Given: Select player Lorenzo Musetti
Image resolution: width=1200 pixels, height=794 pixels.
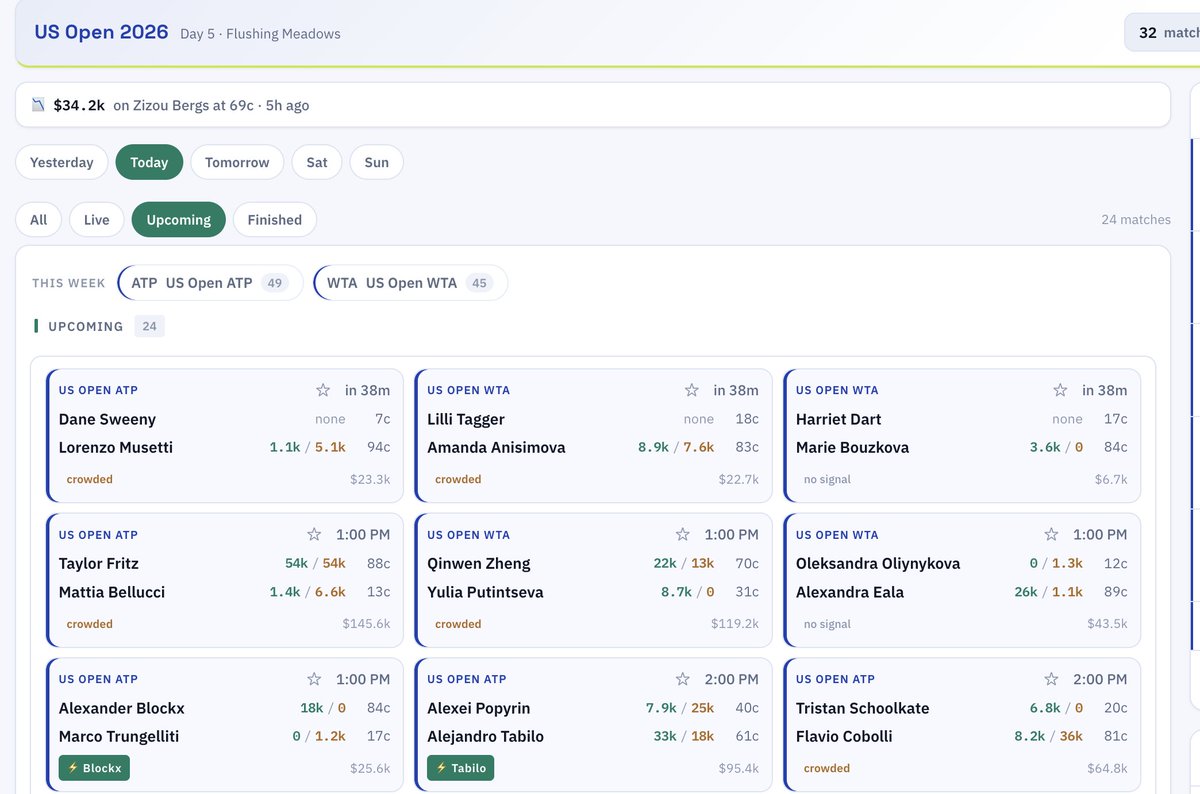Looking at the screenshot, I should (x=116, y=447).
